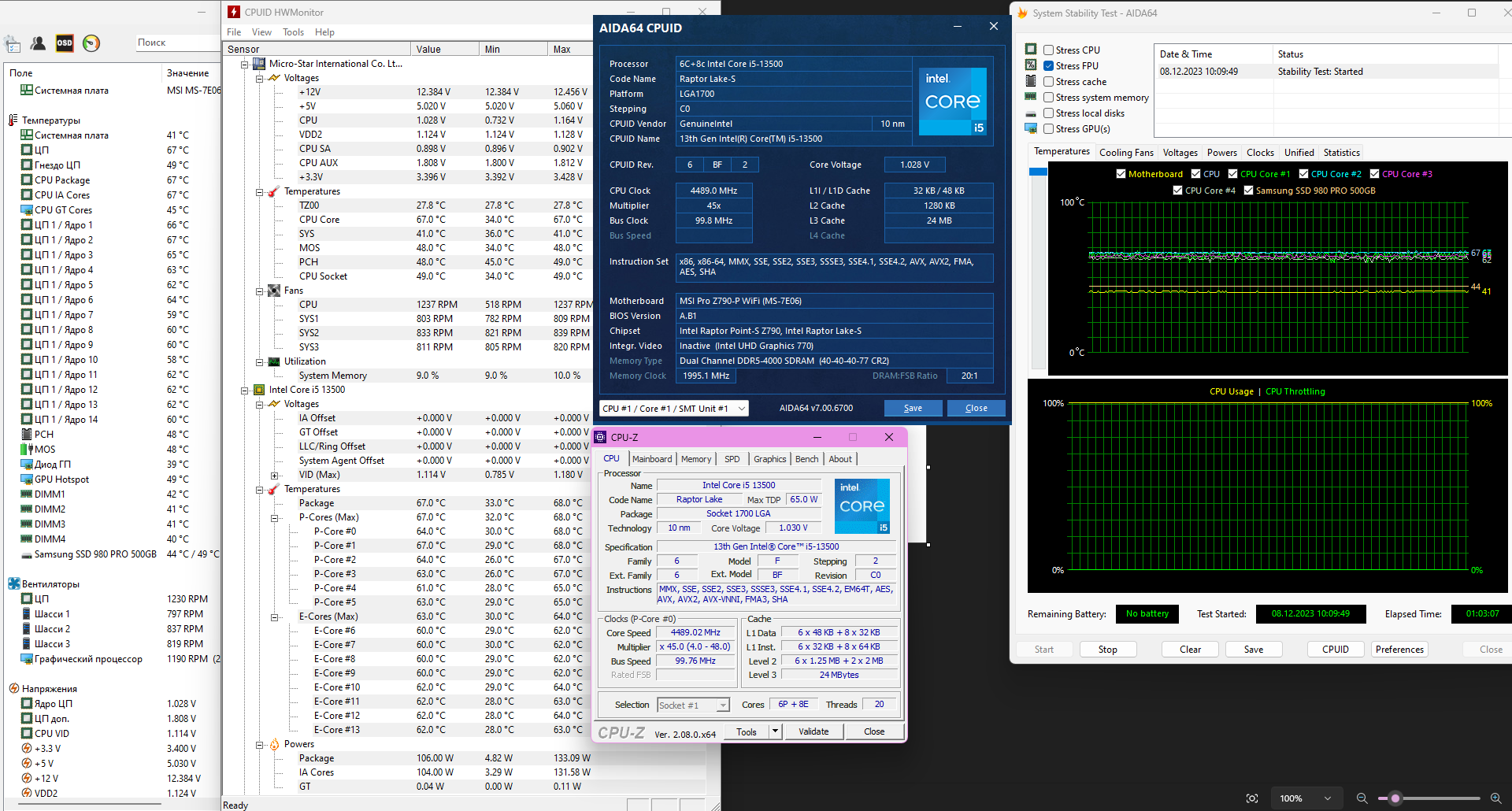Click the Sensor column header in HWMonitor

click(317, 49)
